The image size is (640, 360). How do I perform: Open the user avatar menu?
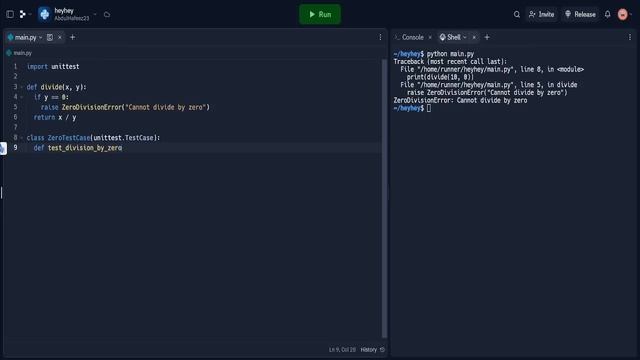coord(622,14)
